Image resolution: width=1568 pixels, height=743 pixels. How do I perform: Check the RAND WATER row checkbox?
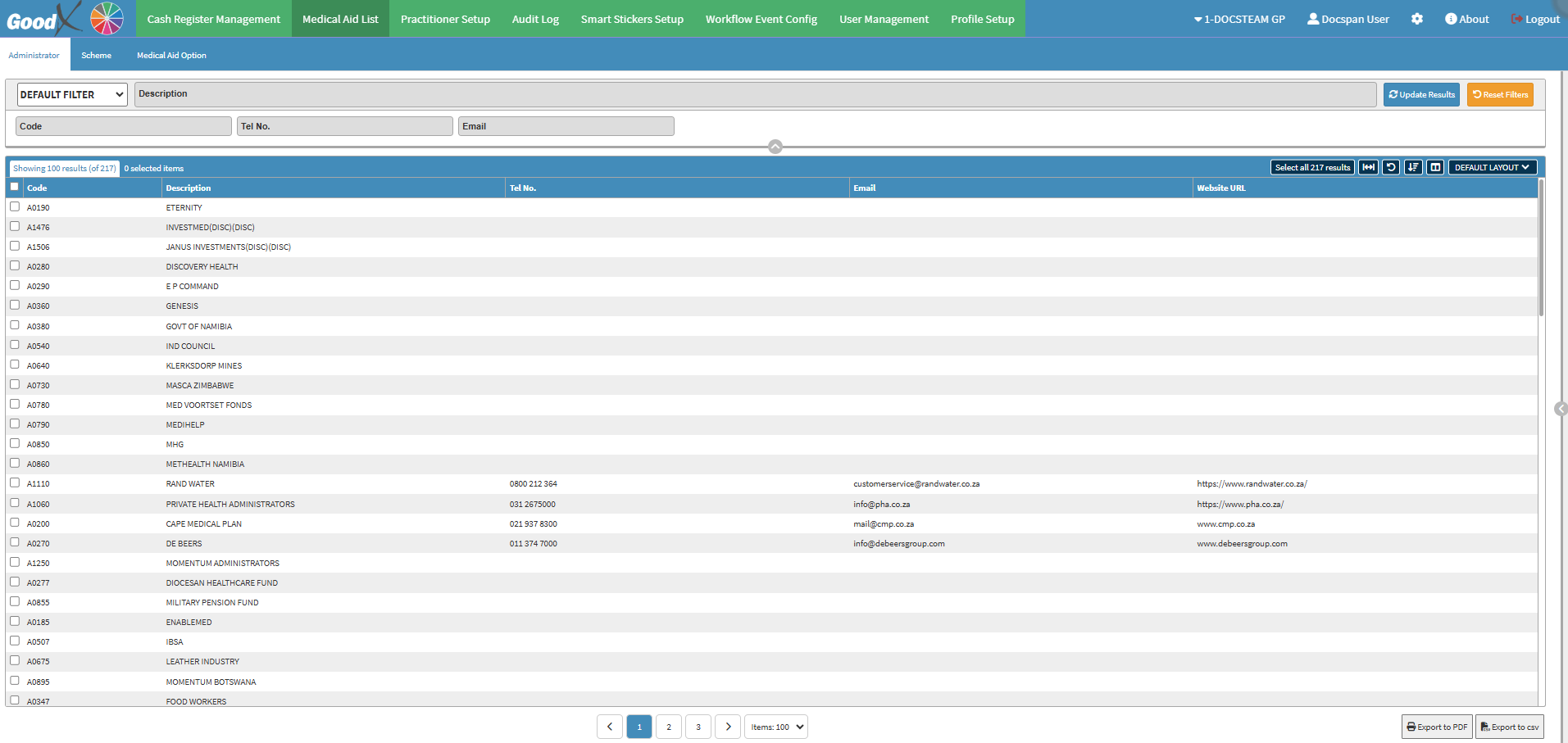coord(14,482)
